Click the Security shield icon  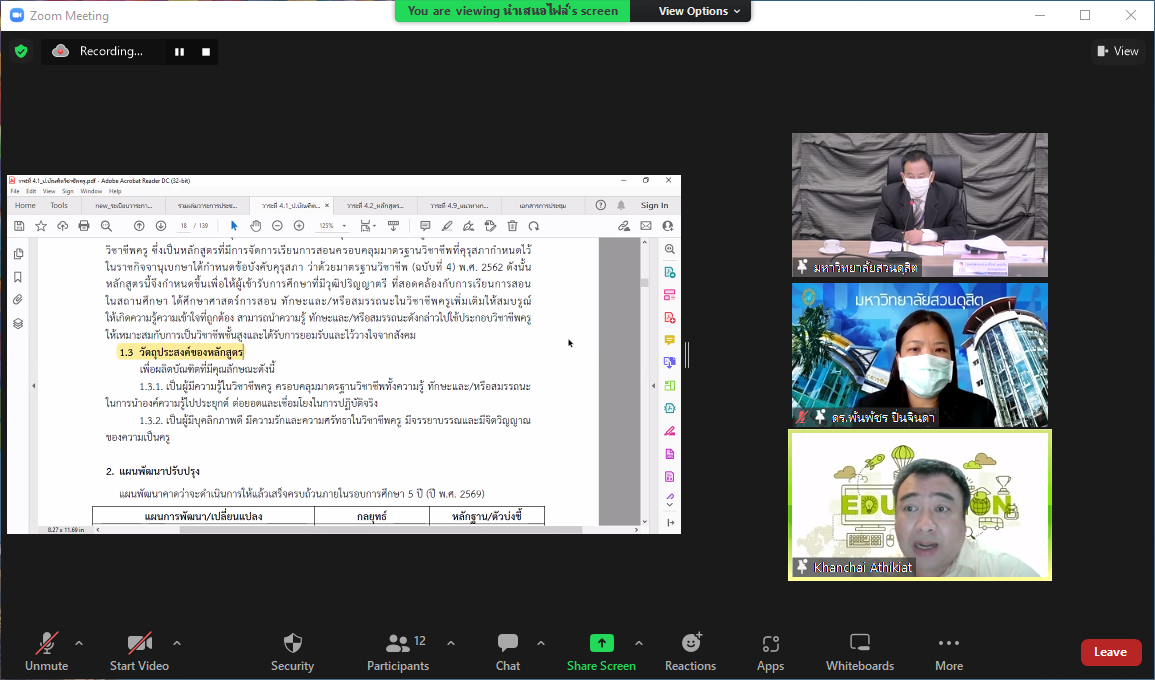point(292,643)
